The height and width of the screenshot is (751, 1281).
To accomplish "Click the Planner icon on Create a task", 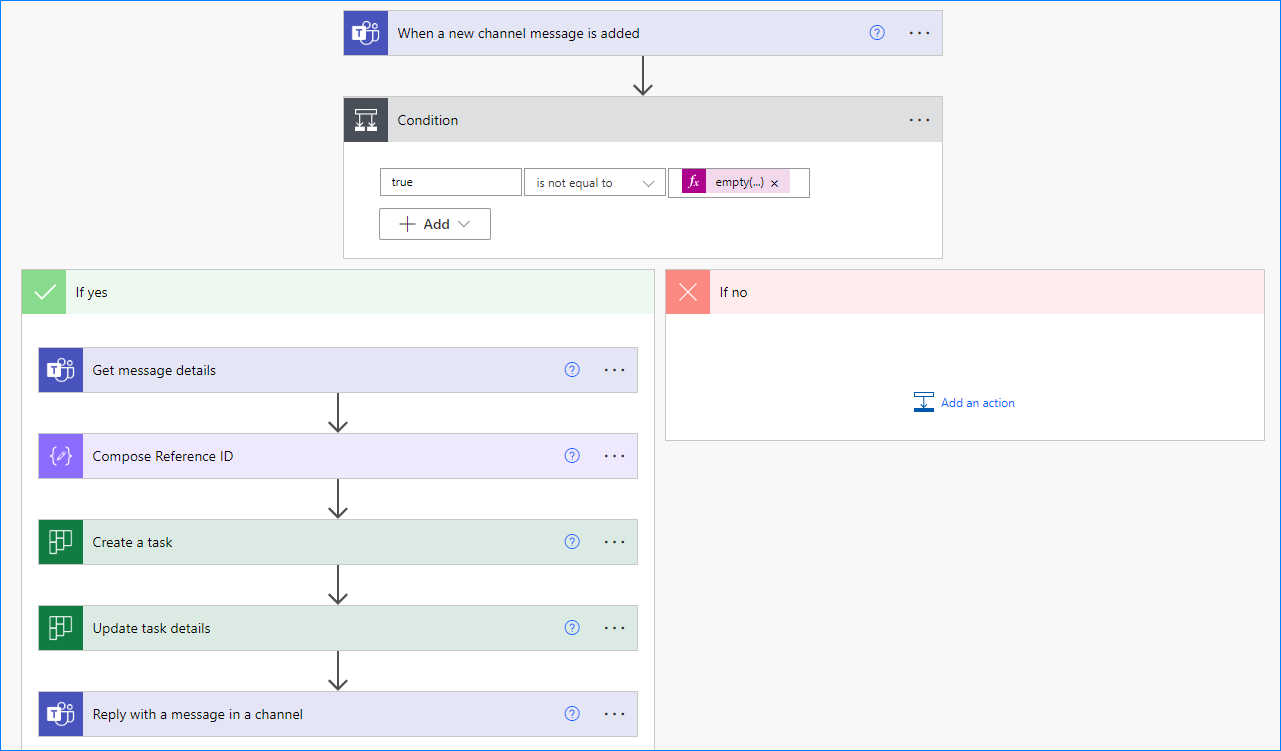I will pos(60,542).
